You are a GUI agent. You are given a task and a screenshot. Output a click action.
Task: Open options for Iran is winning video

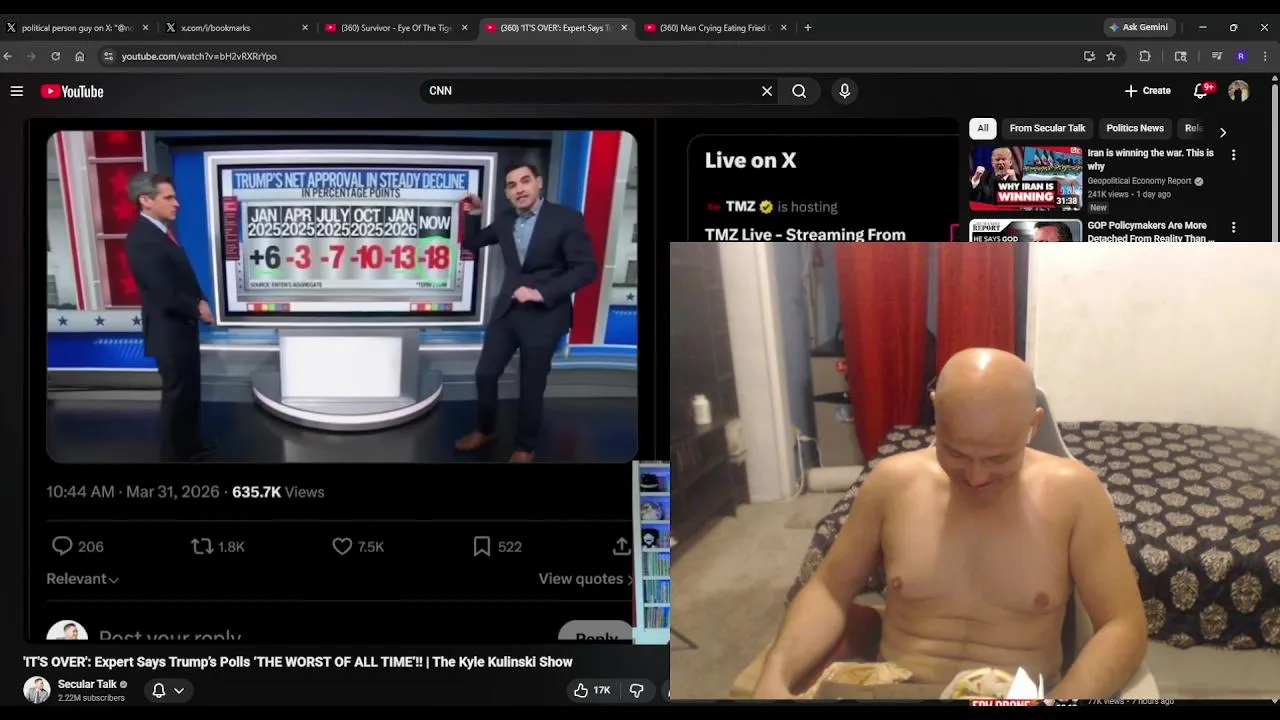point(1233,155)
